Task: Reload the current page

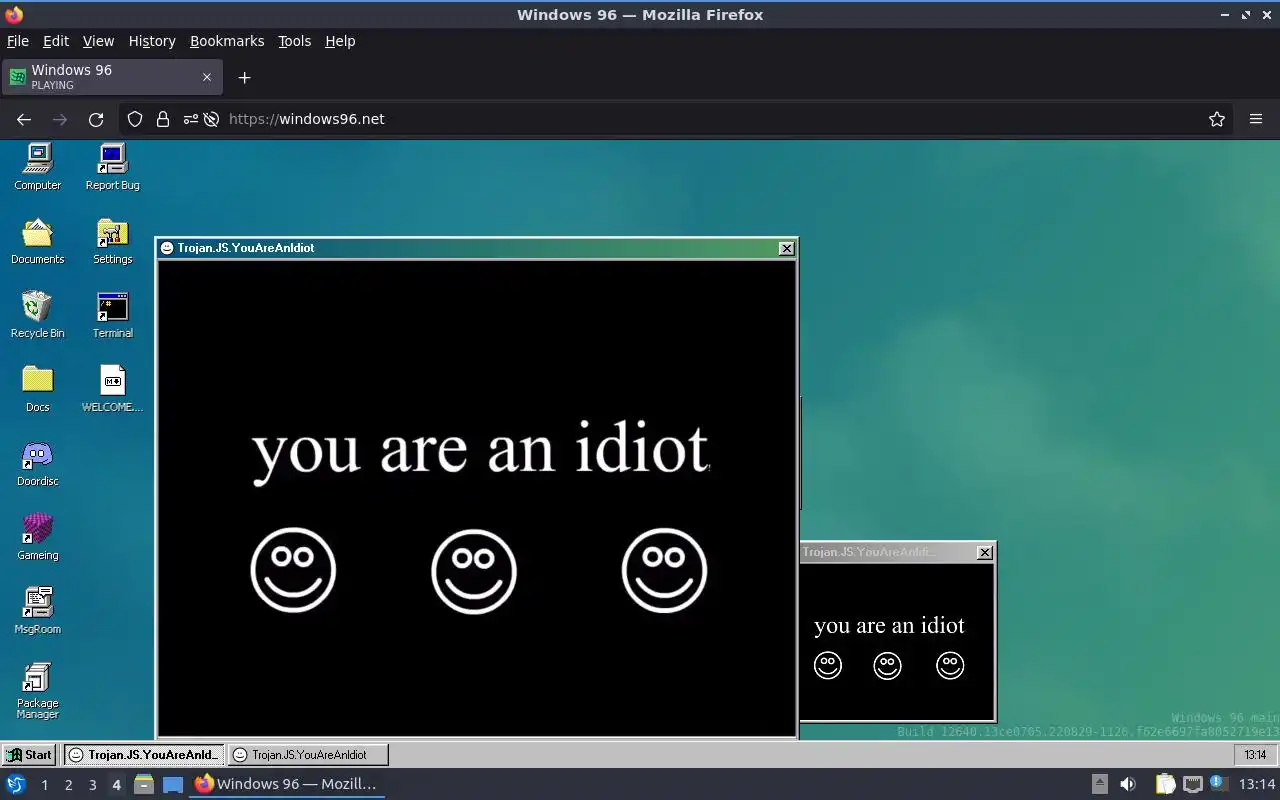Action: click(96, 119)
